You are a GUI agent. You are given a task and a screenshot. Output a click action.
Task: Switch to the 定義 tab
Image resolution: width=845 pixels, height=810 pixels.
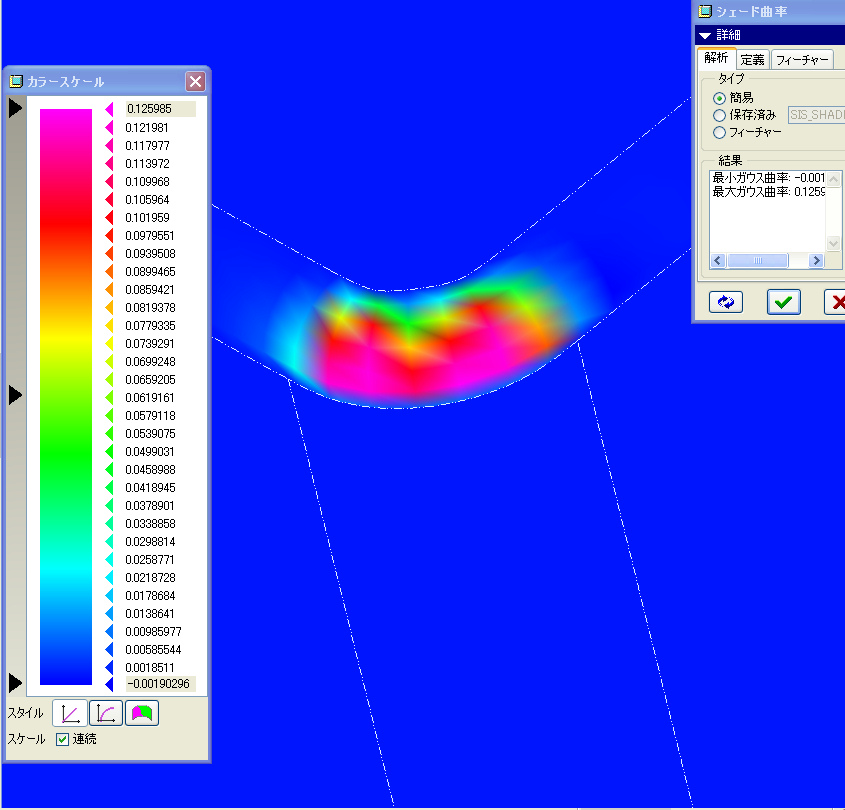click(752, 60)
